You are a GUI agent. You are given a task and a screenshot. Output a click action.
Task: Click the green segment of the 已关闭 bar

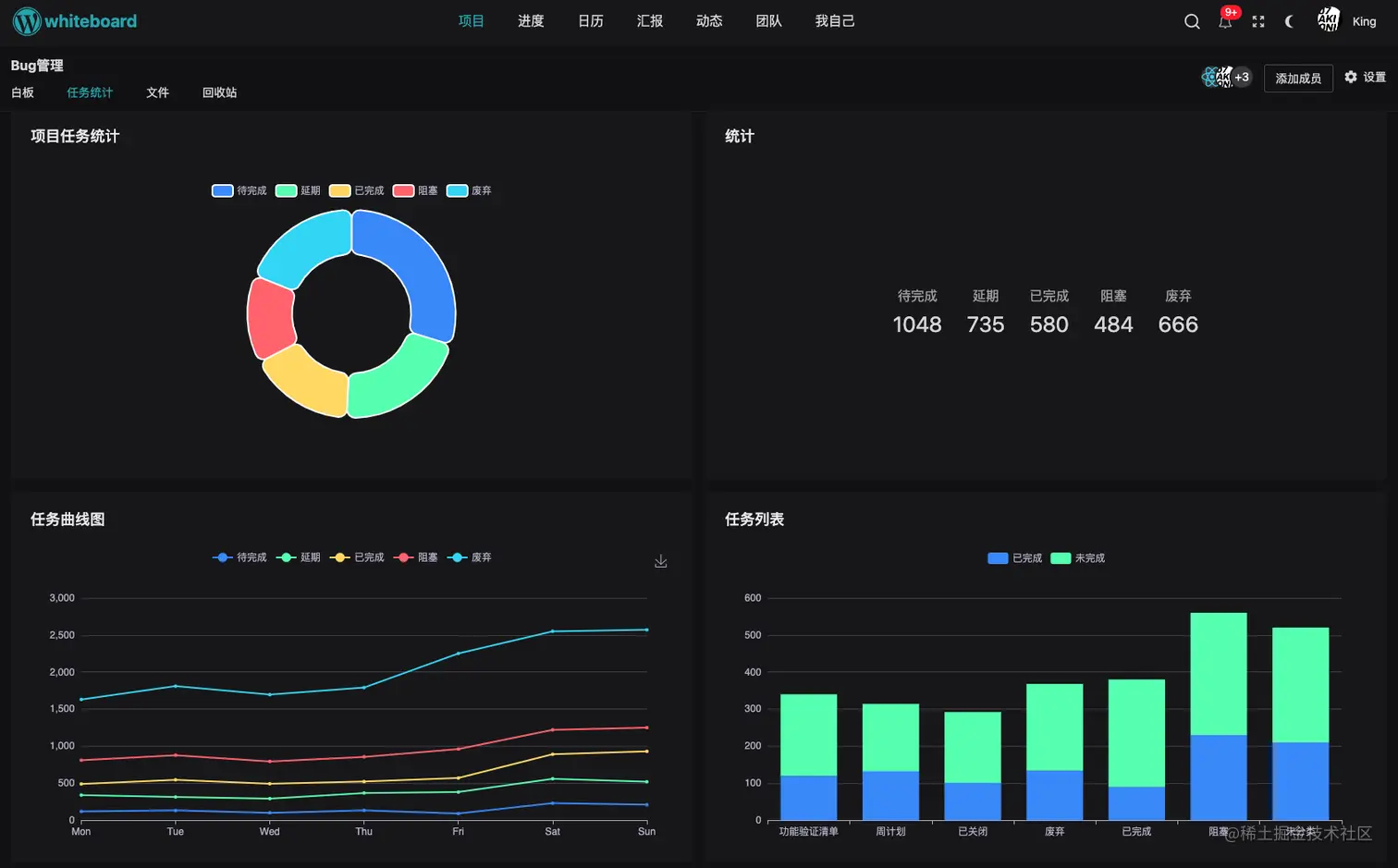(x=973, y=747)
